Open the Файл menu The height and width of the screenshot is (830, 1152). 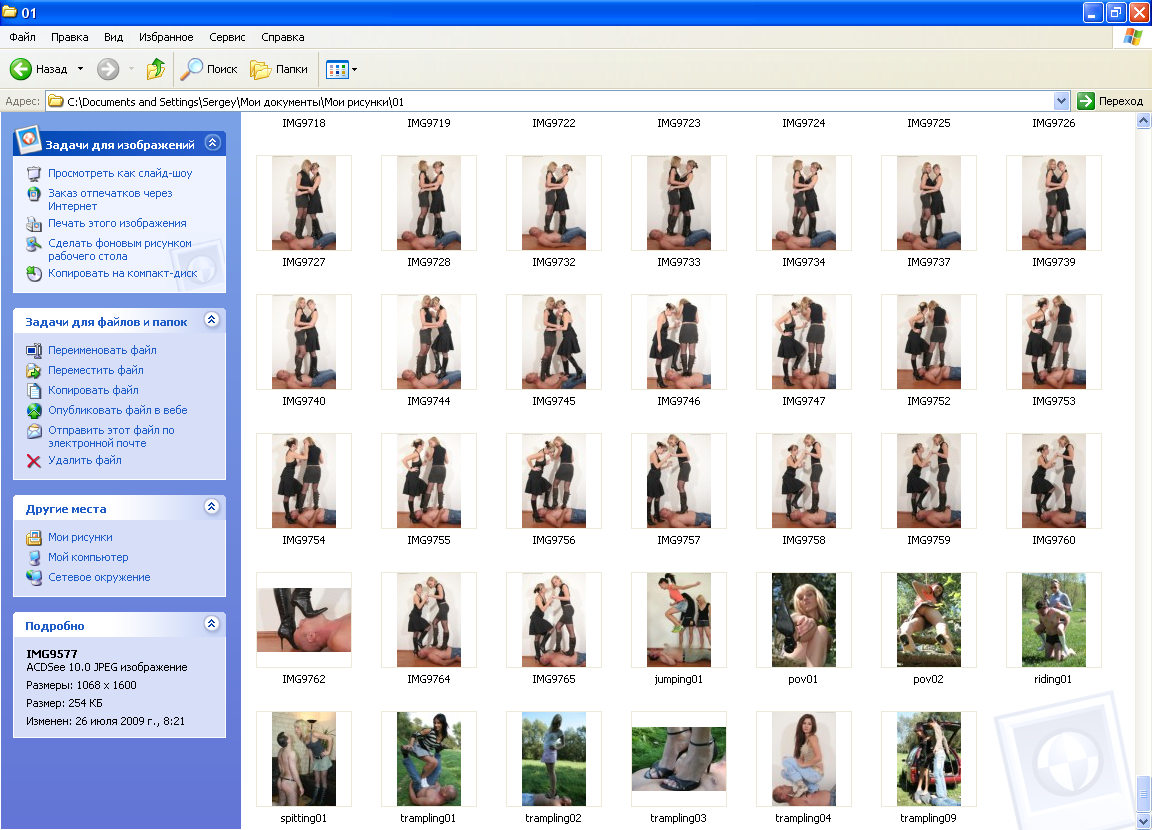pyautogui.click(x=22, y=37)
